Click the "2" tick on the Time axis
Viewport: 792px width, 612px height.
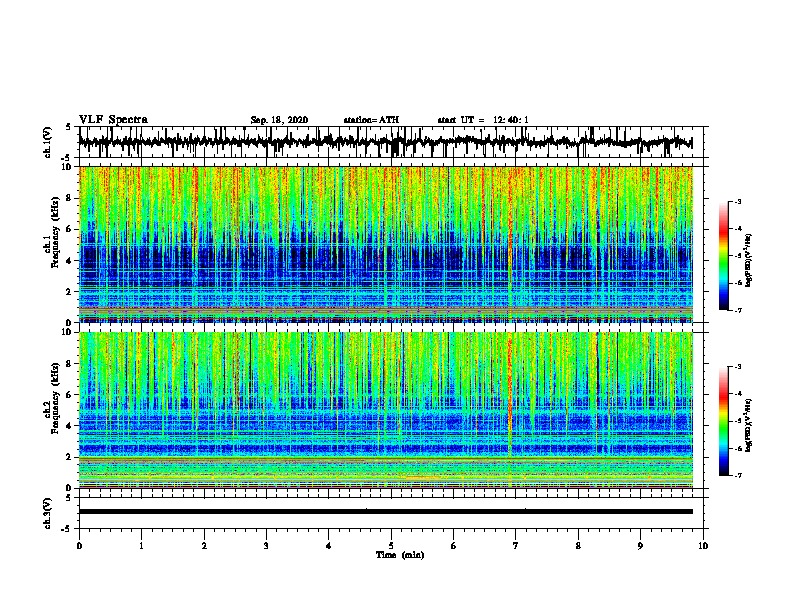pos(204,546)
